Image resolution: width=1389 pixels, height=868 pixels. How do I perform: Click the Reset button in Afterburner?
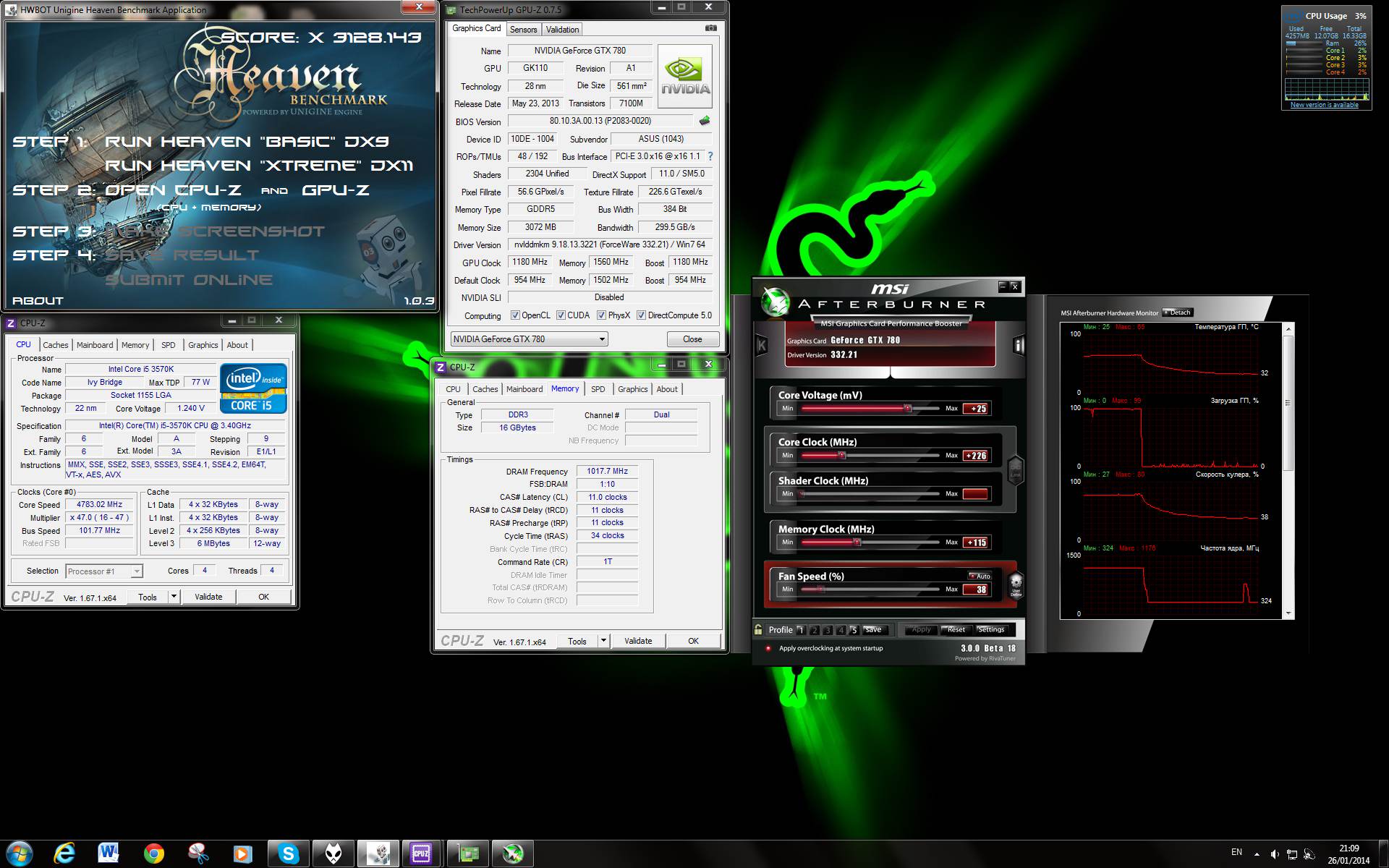pyautogui.click(x=956, y=630)
